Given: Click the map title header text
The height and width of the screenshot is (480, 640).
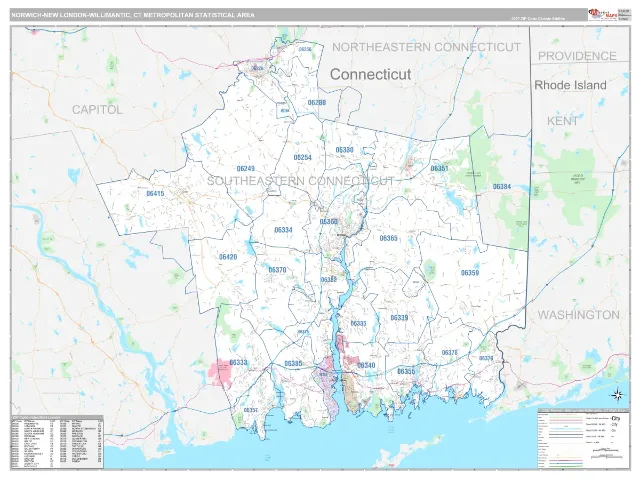Looking at the screenshot, I should pos(133,15).
